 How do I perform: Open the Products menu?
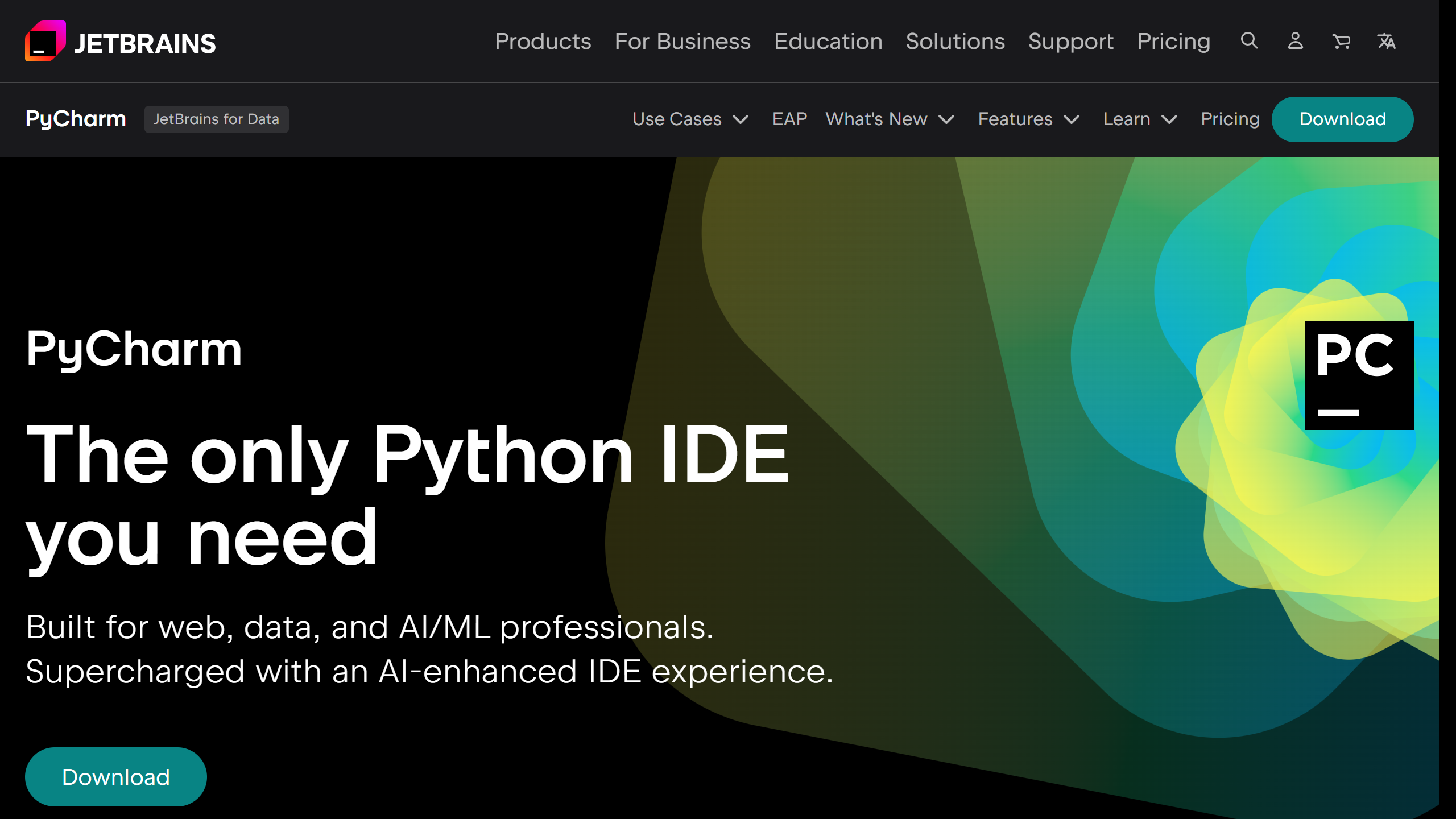[x=543, y=41]
